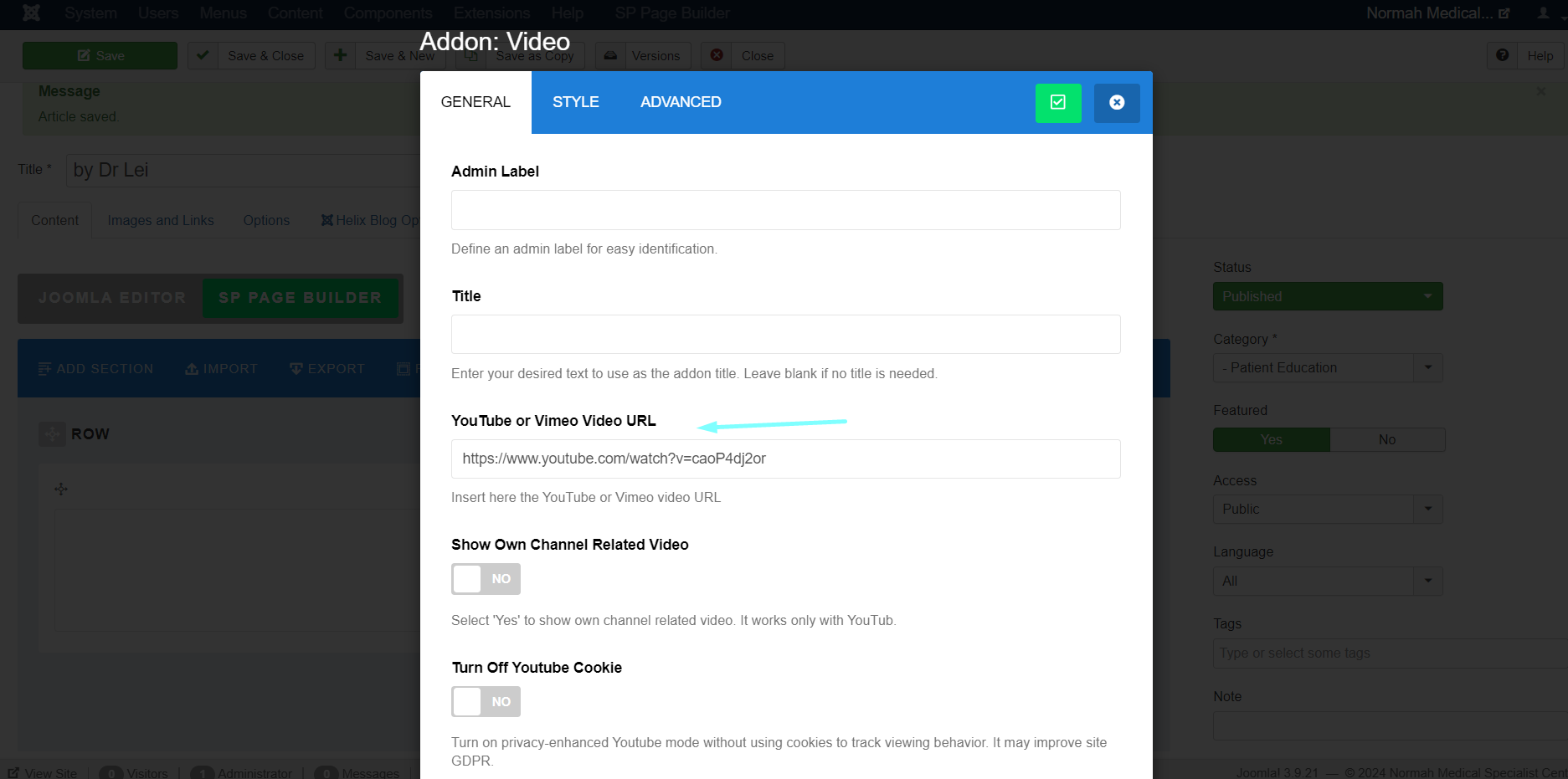Screen dimensions: 1568x779
Task: Set Featured to Yes
Action: click(x=1272, y=440)
